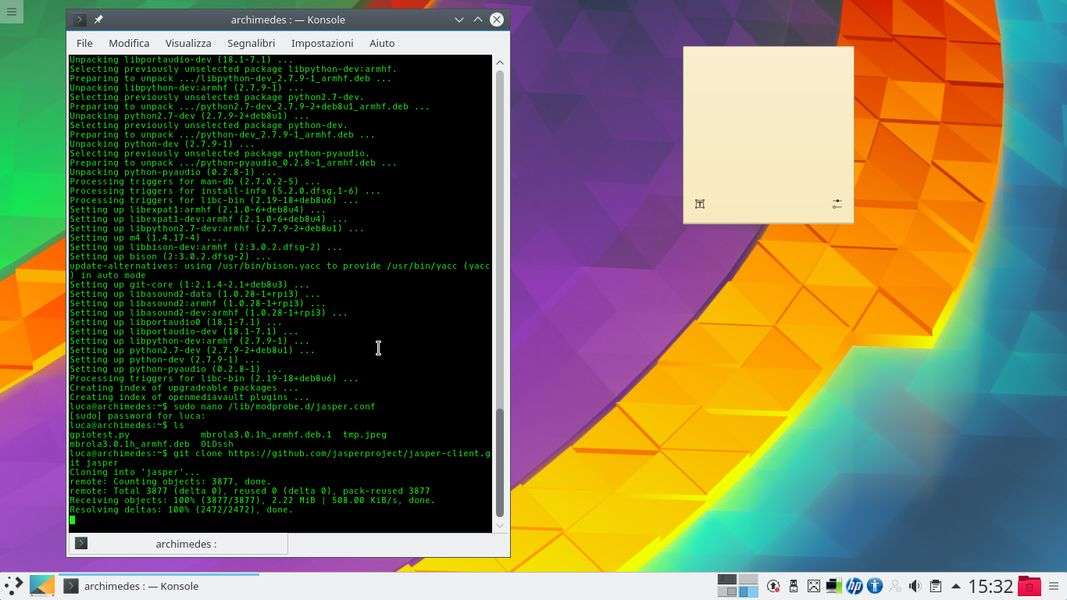1067x600 pixels.
Task: Open the desktop toolbox menu at top left
Action: pyautogui.click(x=11, y=11)
